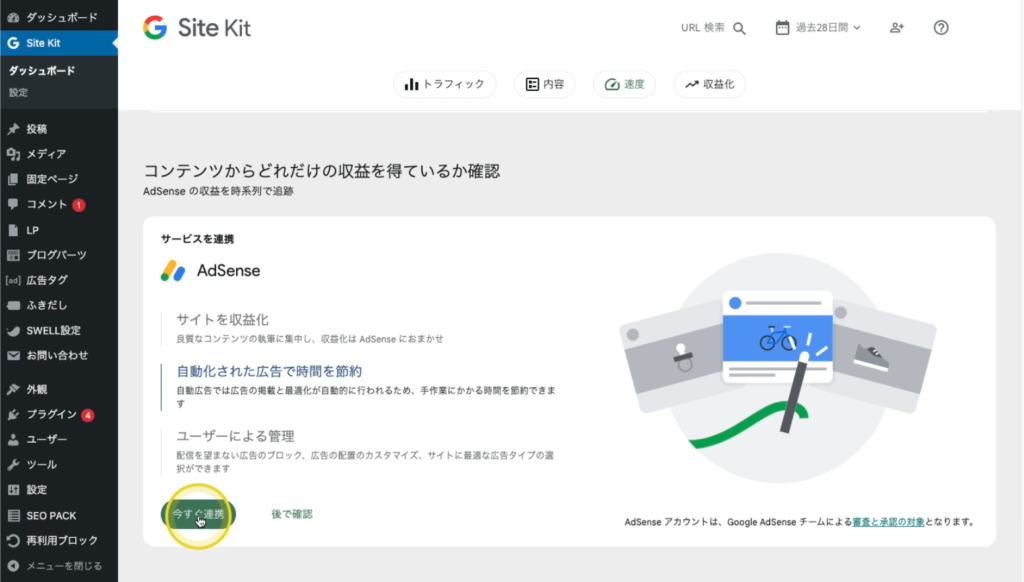Click the Google Site Kit logo in the header

coord(197,27)
